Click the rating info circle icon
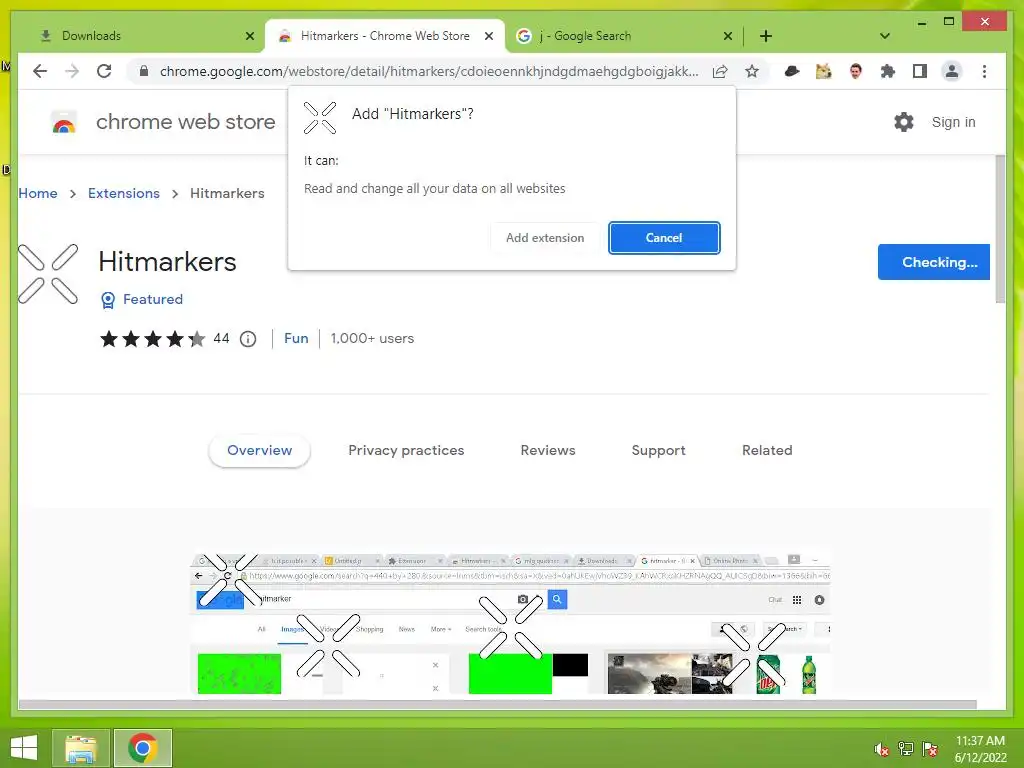 (248, 339)
